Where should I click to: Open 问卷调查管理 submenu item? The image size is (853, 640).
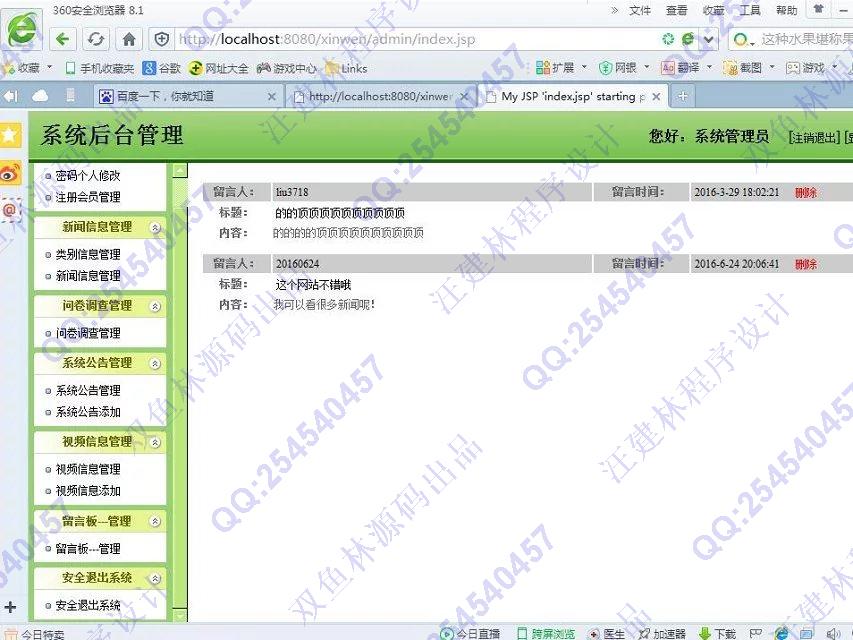(88, 333)
